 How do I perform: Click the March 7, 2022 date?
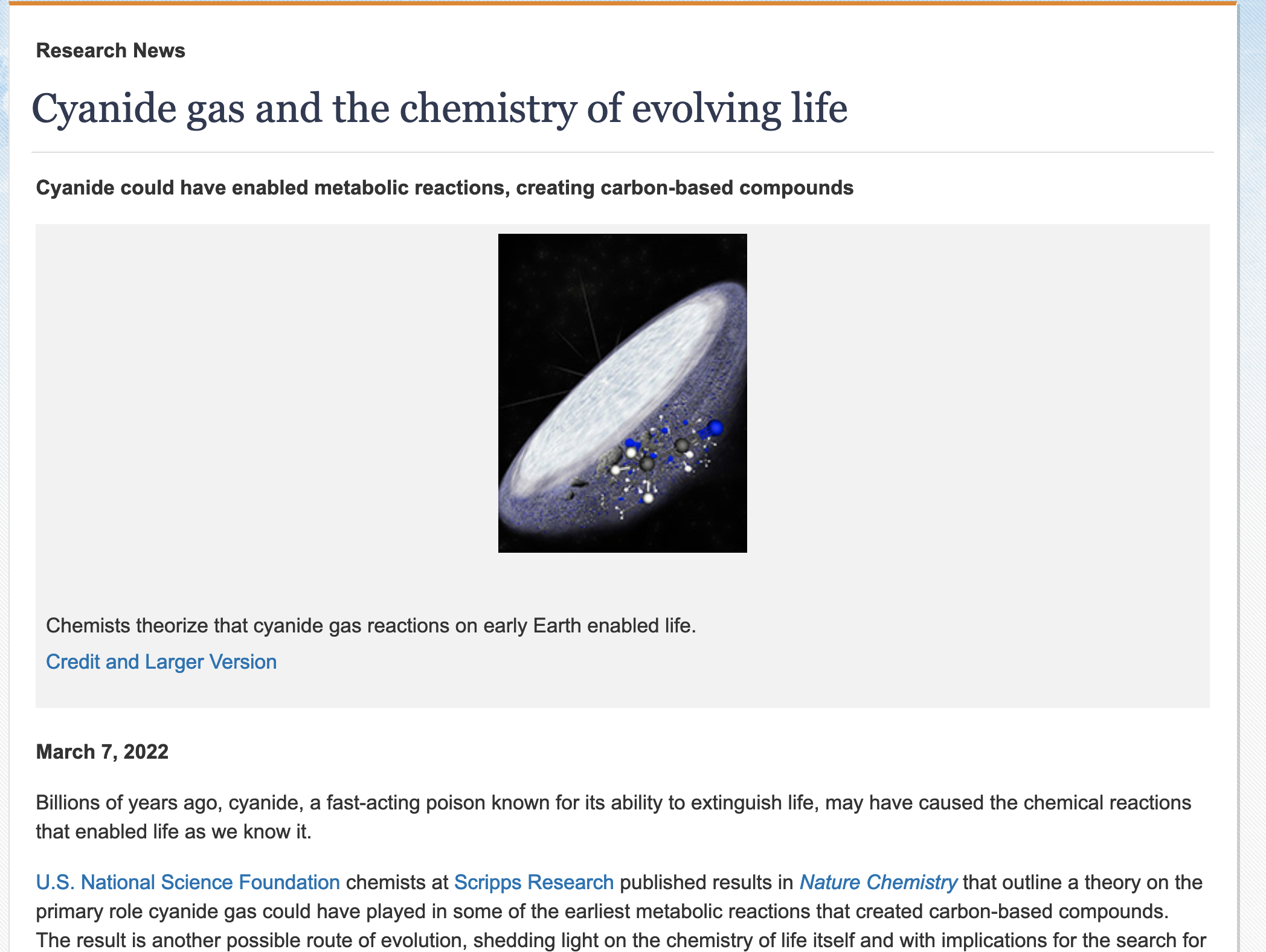pos(102,752)
